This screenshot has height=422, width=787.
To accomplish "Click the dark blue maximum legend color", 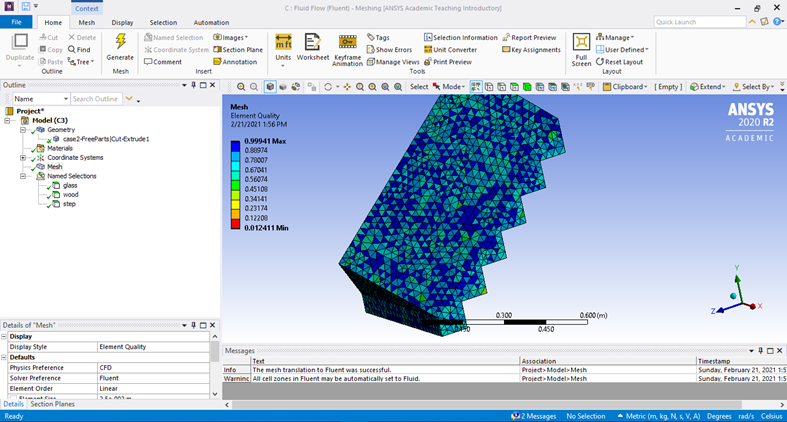I will 235,146.
